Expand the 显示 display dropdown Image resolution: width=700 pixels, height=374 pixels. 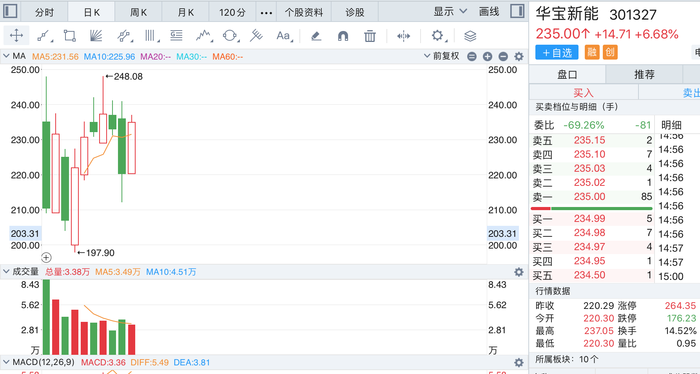point(450,12)
